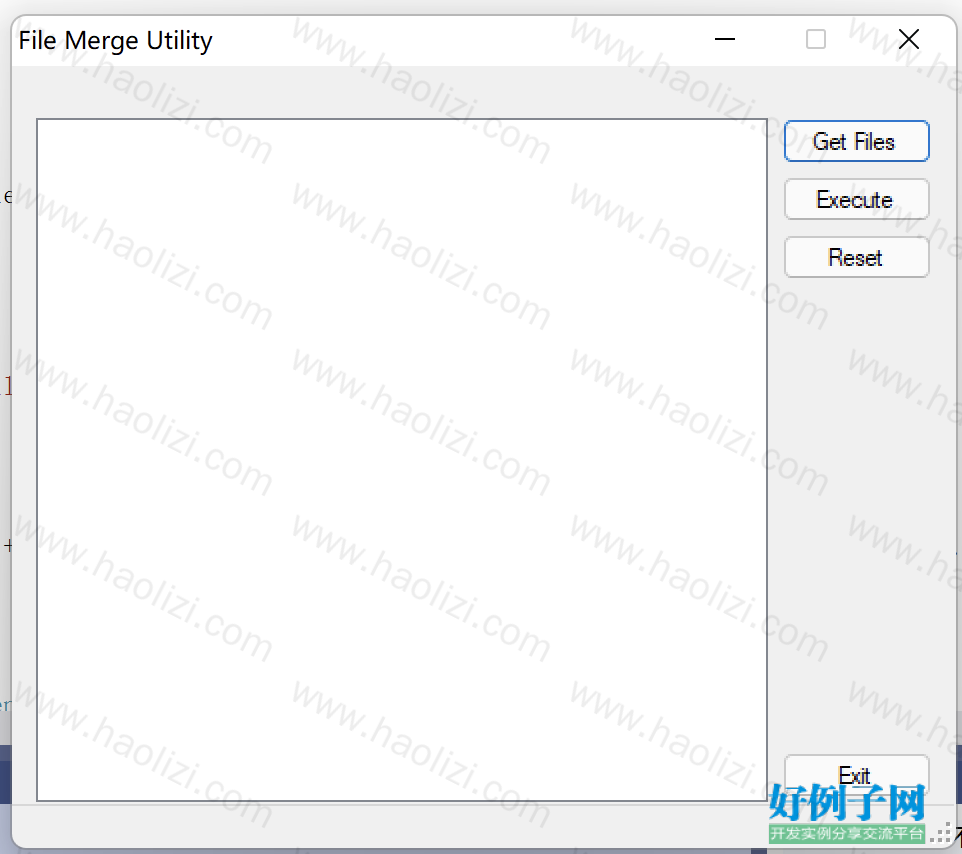The width and height of the screenshot is (962, 854).
Task: Click the disabled maximize window button
Action: click(816, 40)
